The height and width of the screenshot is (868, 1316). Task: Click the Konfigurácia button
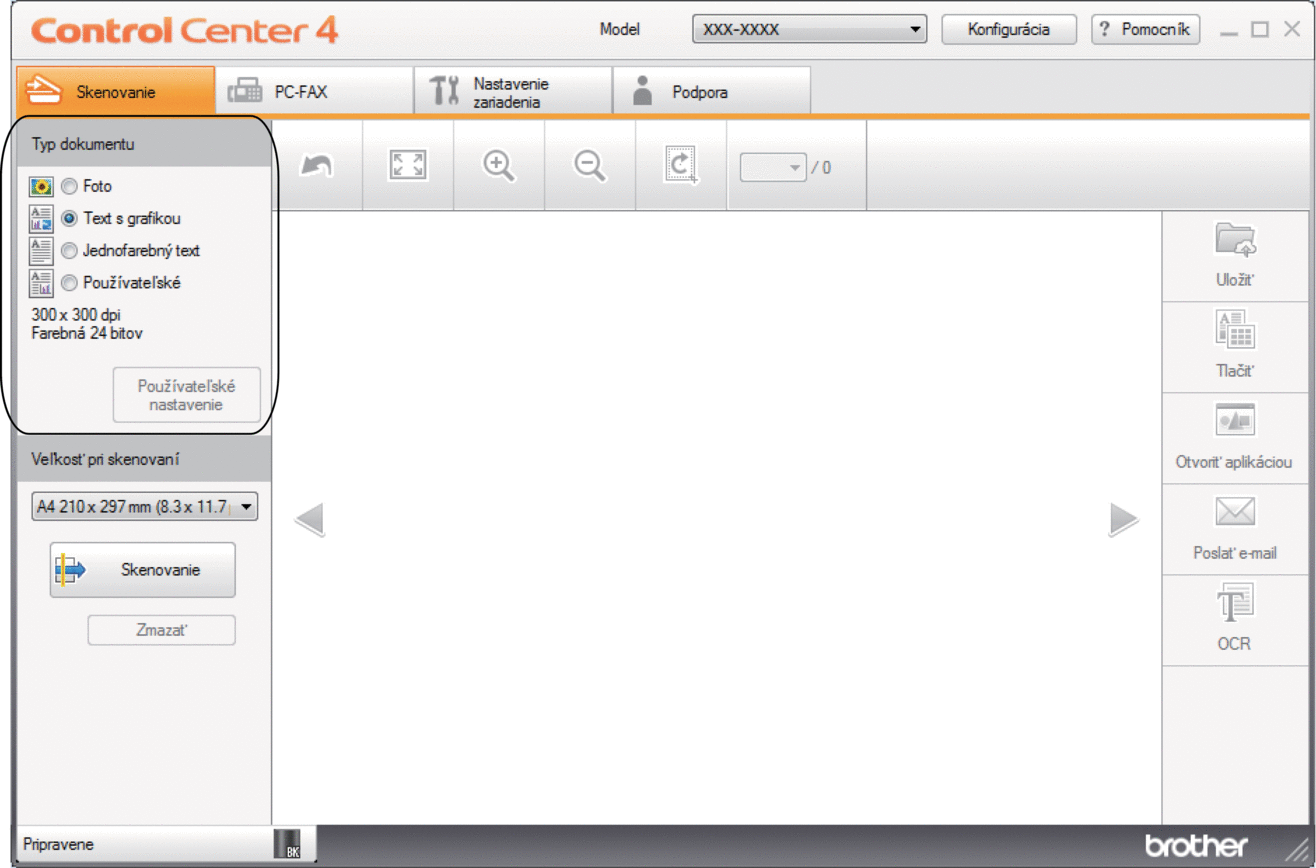point(1009,29)
